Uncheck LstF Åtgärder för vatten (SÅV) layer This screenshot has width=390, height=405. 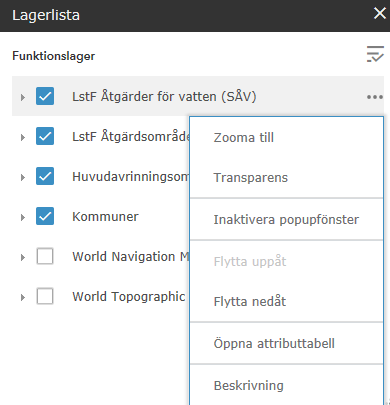[x=45, y=96]
